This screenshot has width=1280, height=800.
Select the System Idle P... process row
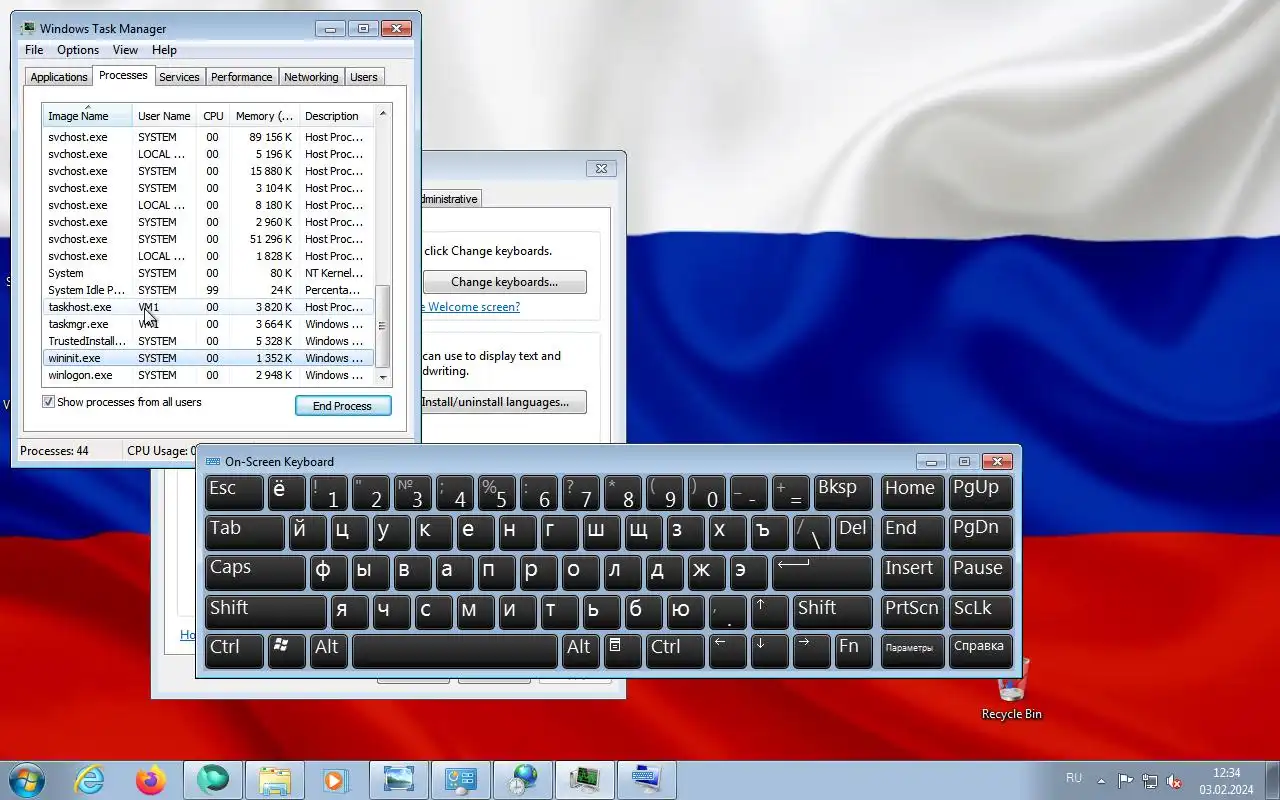pos(208,290)
